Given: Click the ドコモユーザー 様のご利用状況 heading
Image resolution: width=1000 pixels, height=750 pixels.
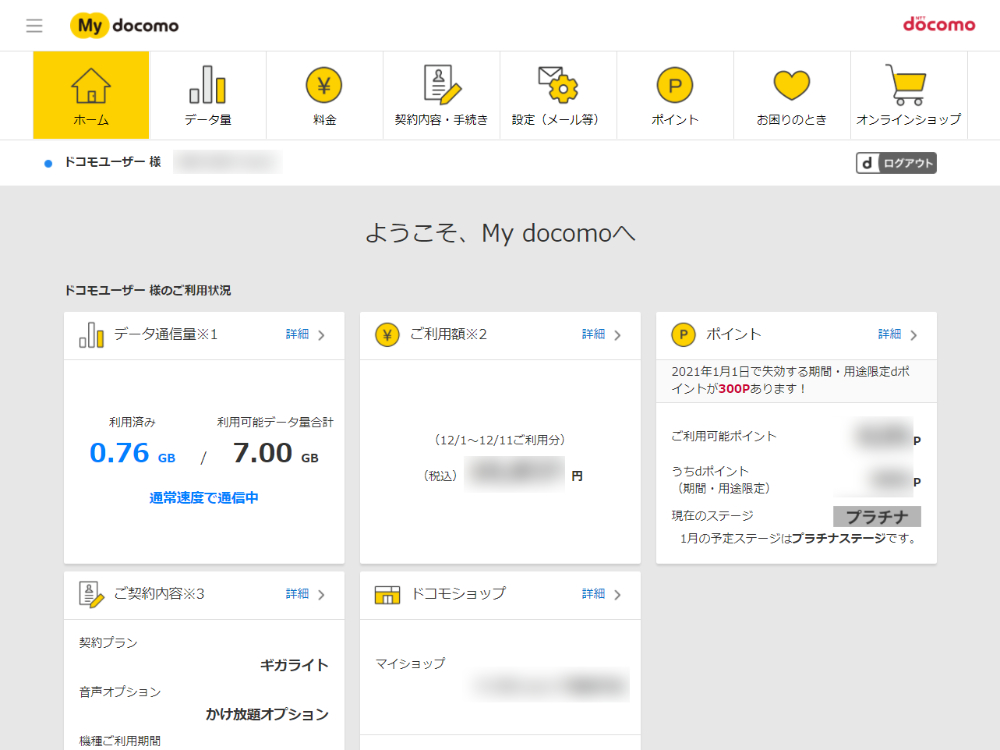Looking at the screenshot, I should (x=148, y=290).
